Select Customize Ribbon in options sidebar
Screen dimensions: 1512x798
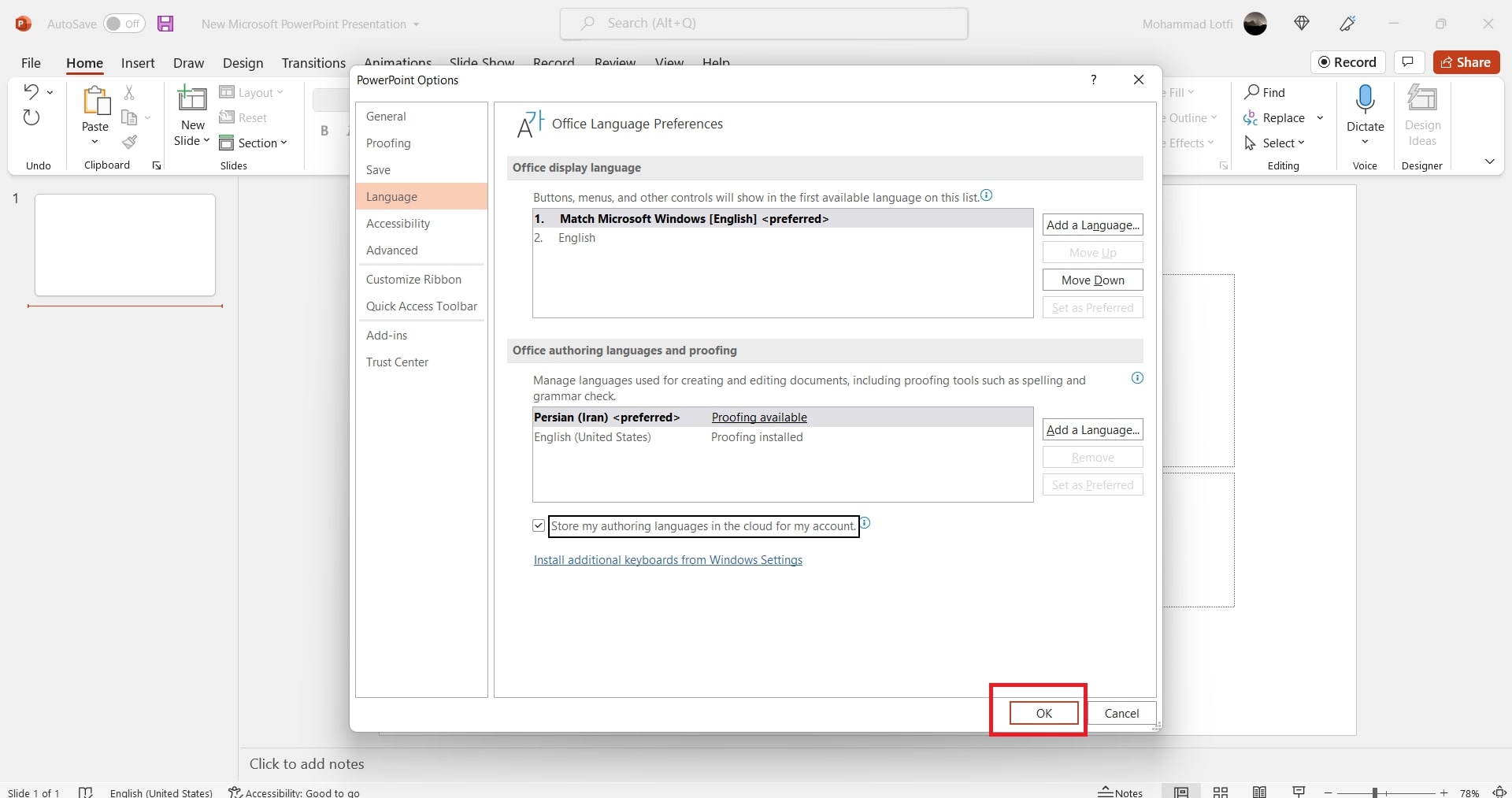click(x=421, y=280)
